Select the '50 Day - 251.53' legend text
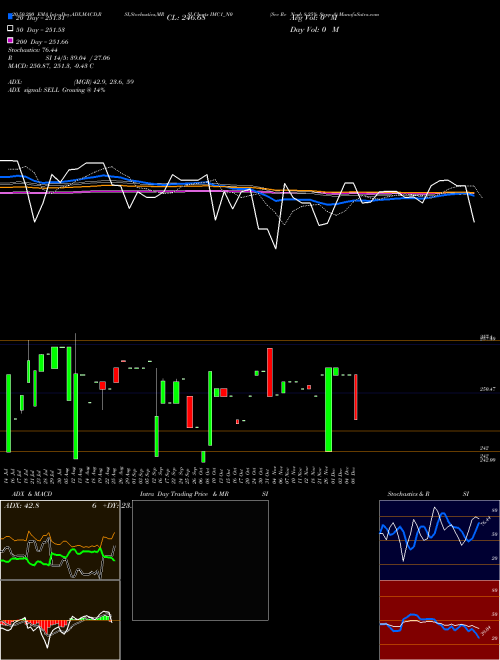The image size is (500, 660). coord(40,30)
